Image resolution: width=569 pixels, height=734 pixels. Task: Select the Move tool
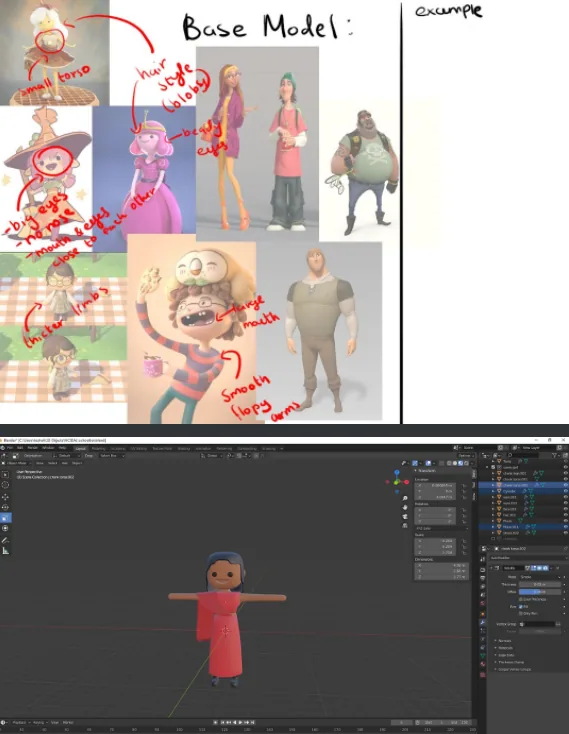click(x=5, y=497)
